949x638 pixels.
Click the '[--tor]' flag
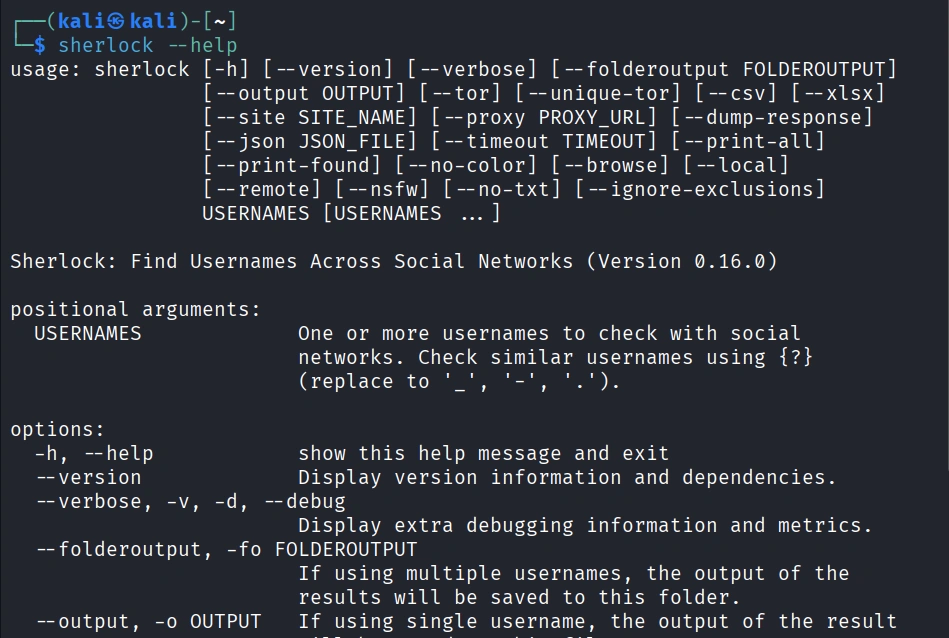[x=460, y=94]
